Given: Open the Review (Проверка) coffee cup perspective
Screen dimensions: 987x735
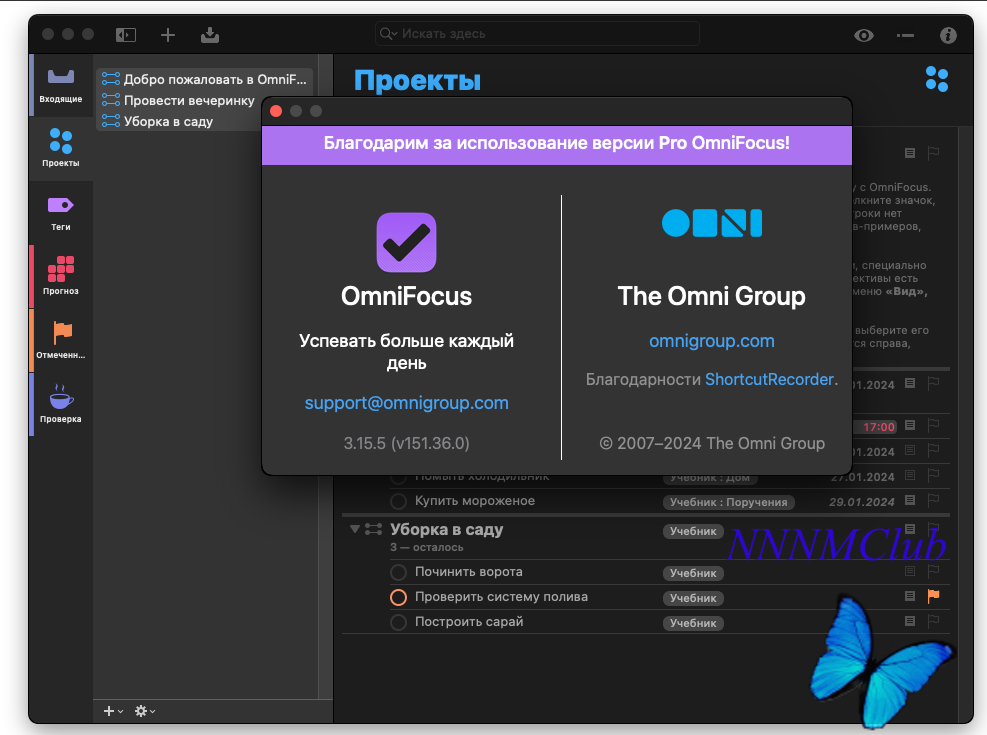Looking at the screenshot, I should [x=61, y=403].
